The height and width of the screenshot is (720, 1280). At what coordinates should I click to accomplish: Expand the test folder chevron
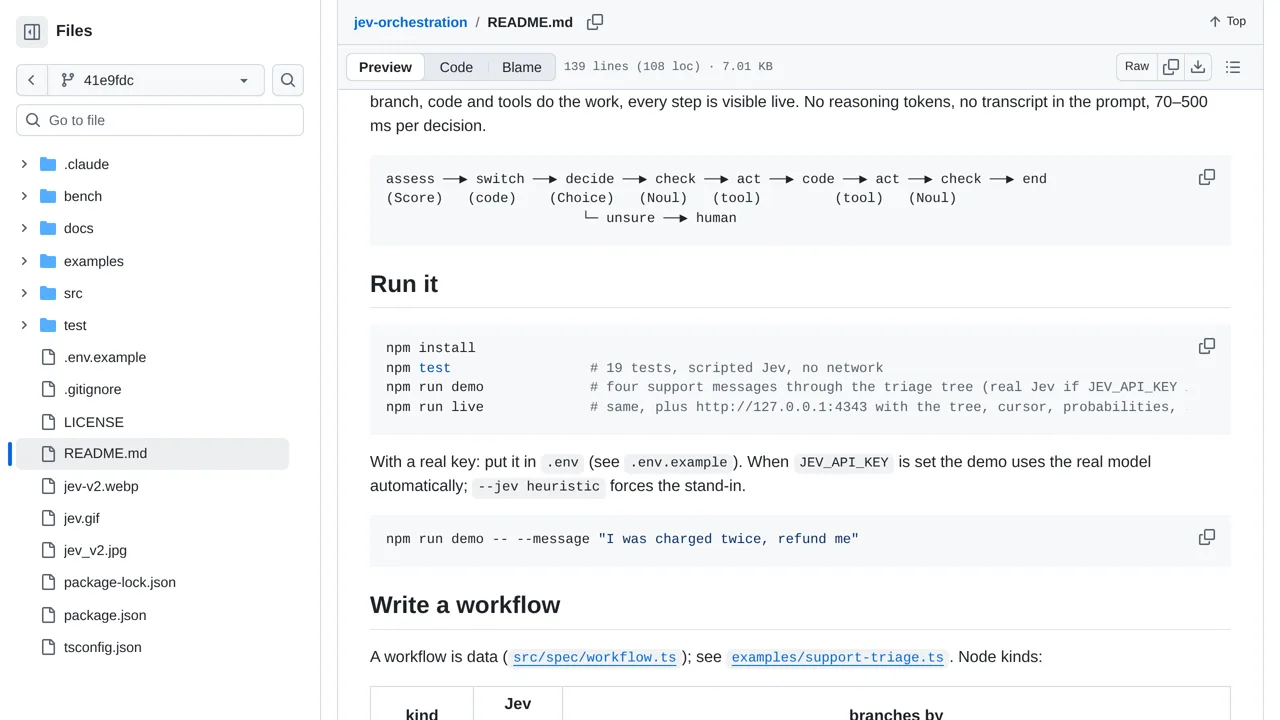[24, 325]
